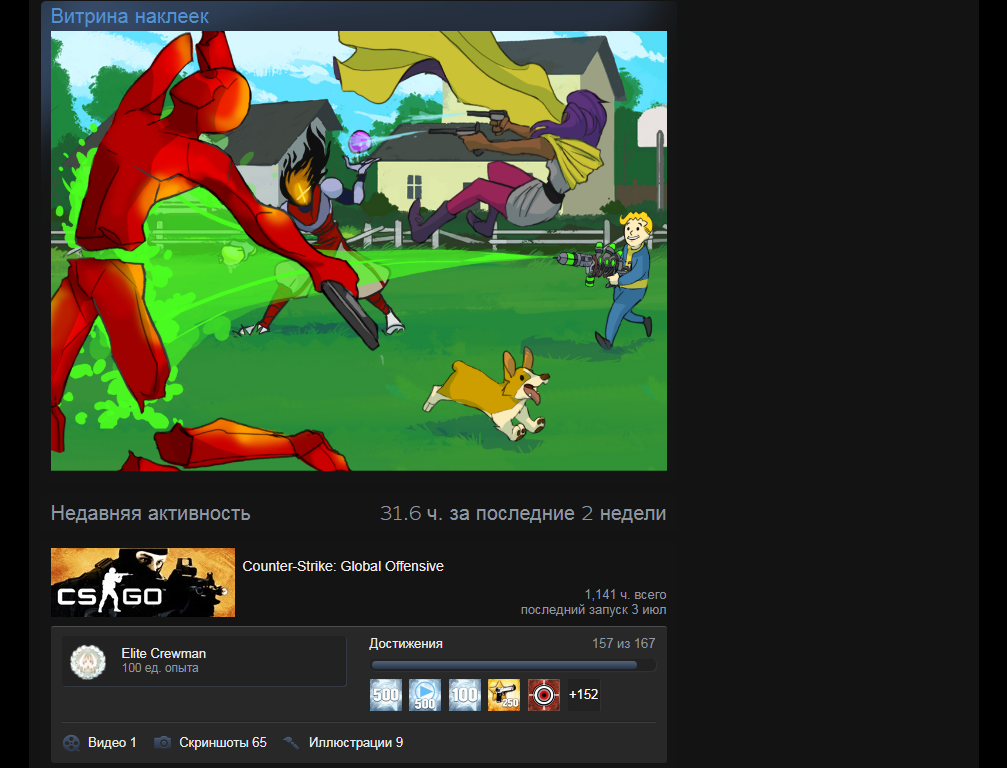Click the последний запуск 3 июл text
Image resolution: width=1007 pixels, height=768 pixels.
(593, 610)
